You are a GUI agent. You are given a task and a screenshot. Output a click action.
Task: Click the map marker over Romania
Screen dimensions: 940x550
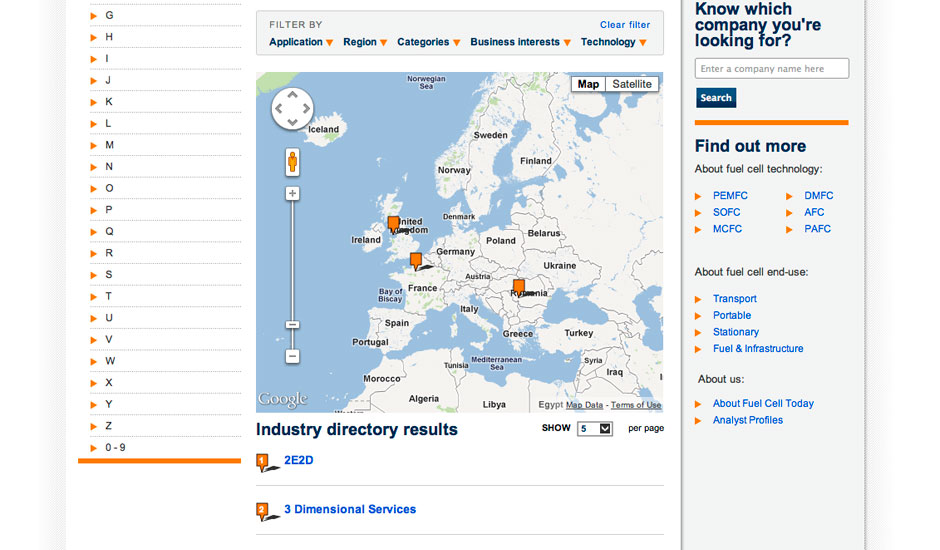pyautogui.click(x=519, y=287)
